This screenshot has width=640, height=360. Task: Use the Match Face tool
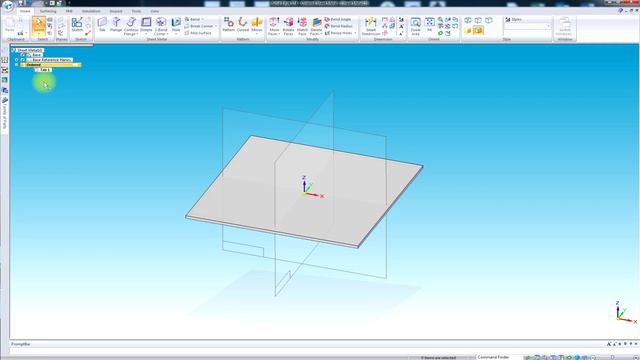302,25
